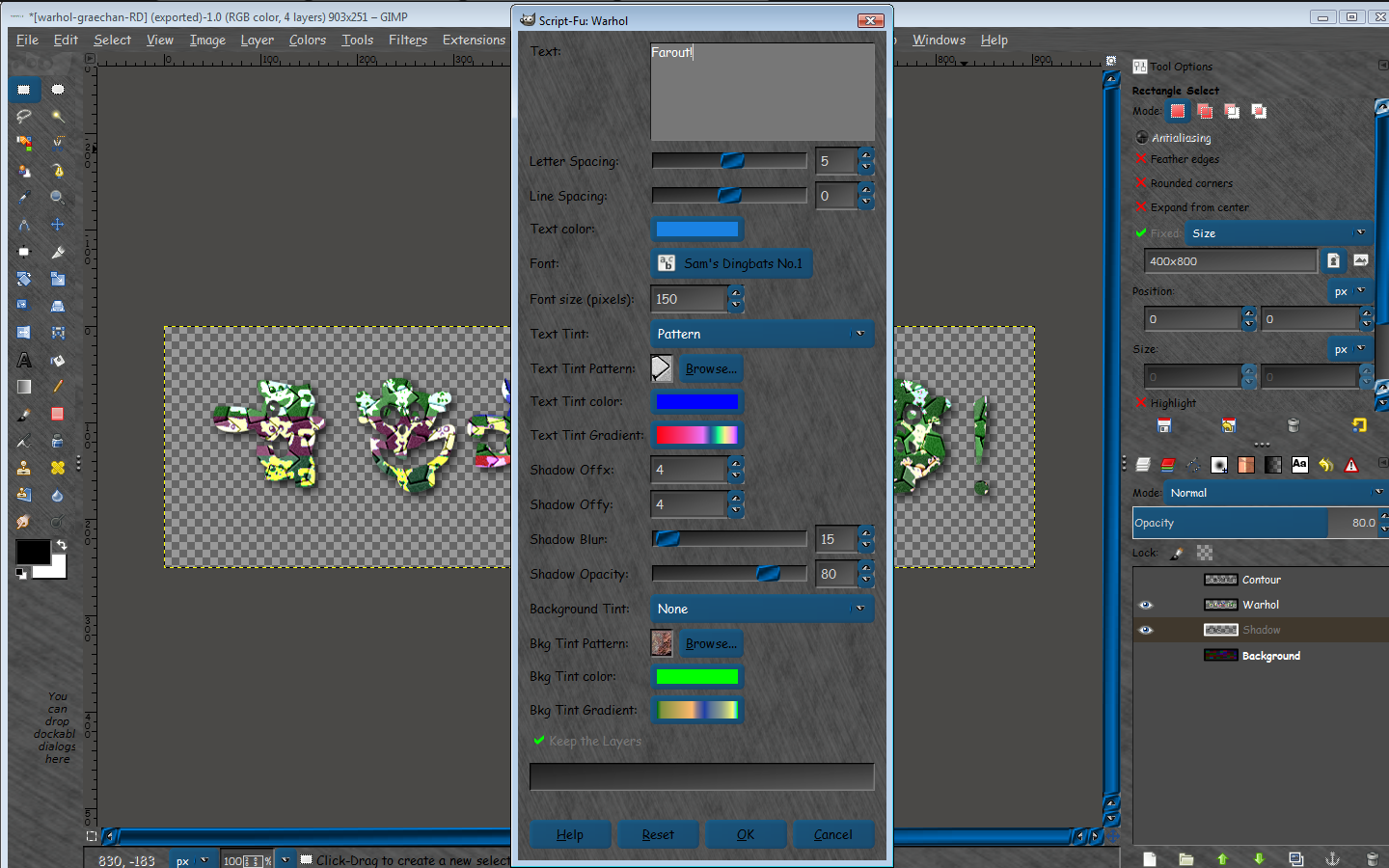Open the Size unit px dropdown
Viewport: 1389px width, 868px height.
(x=1350, y=349)
